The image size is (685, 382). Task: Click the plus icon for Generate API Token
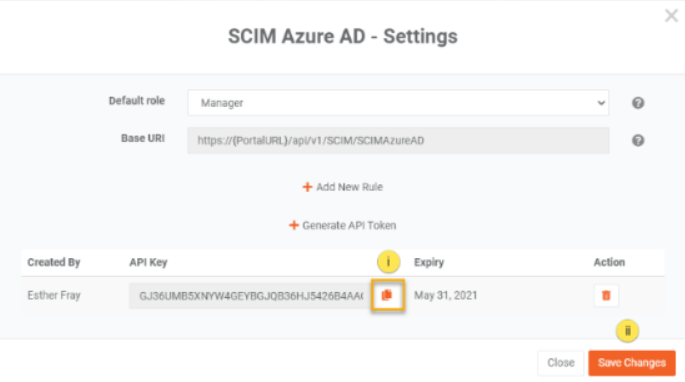coord(294,226)
